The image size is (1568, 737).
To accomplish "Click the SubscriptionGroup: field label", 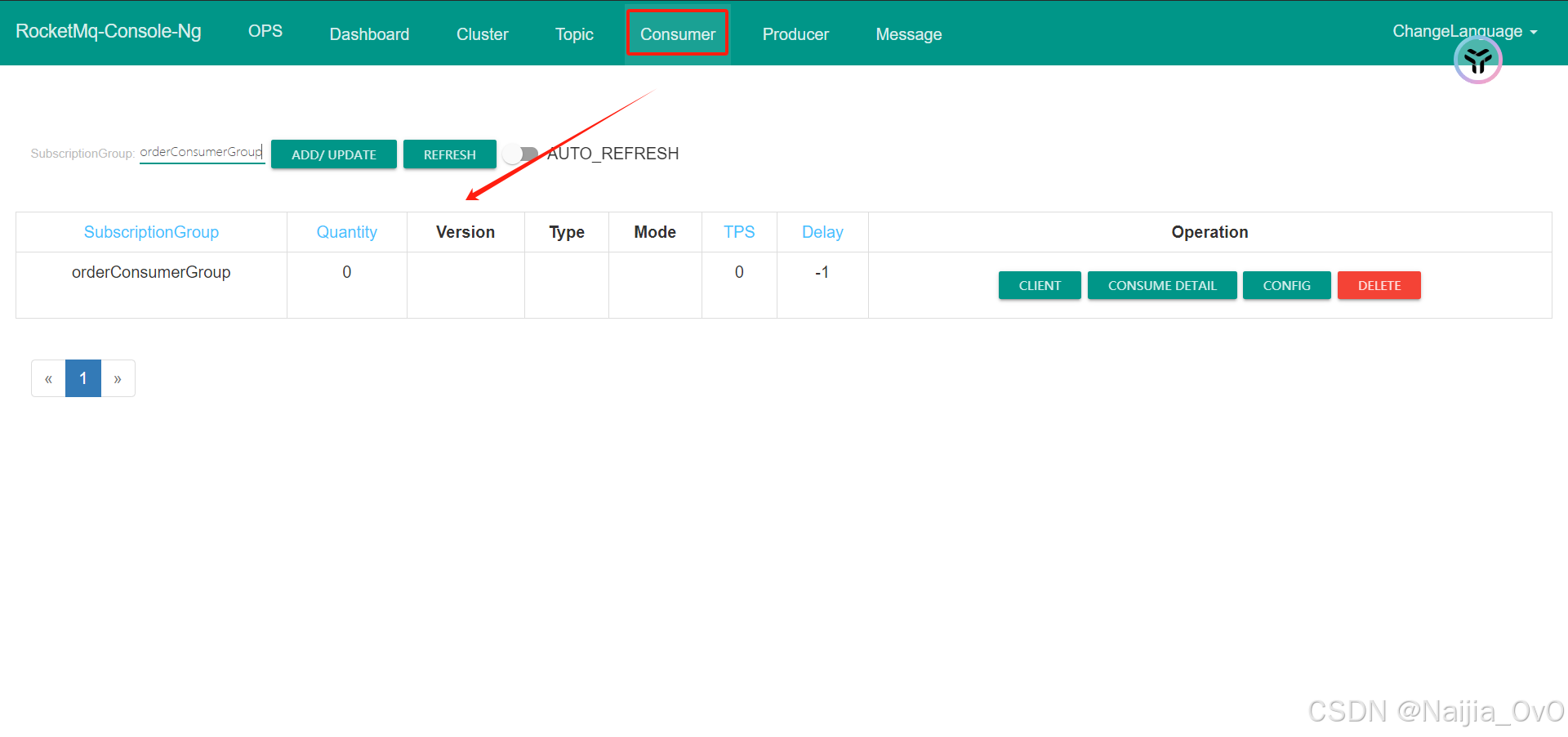I will coord(82,154).
